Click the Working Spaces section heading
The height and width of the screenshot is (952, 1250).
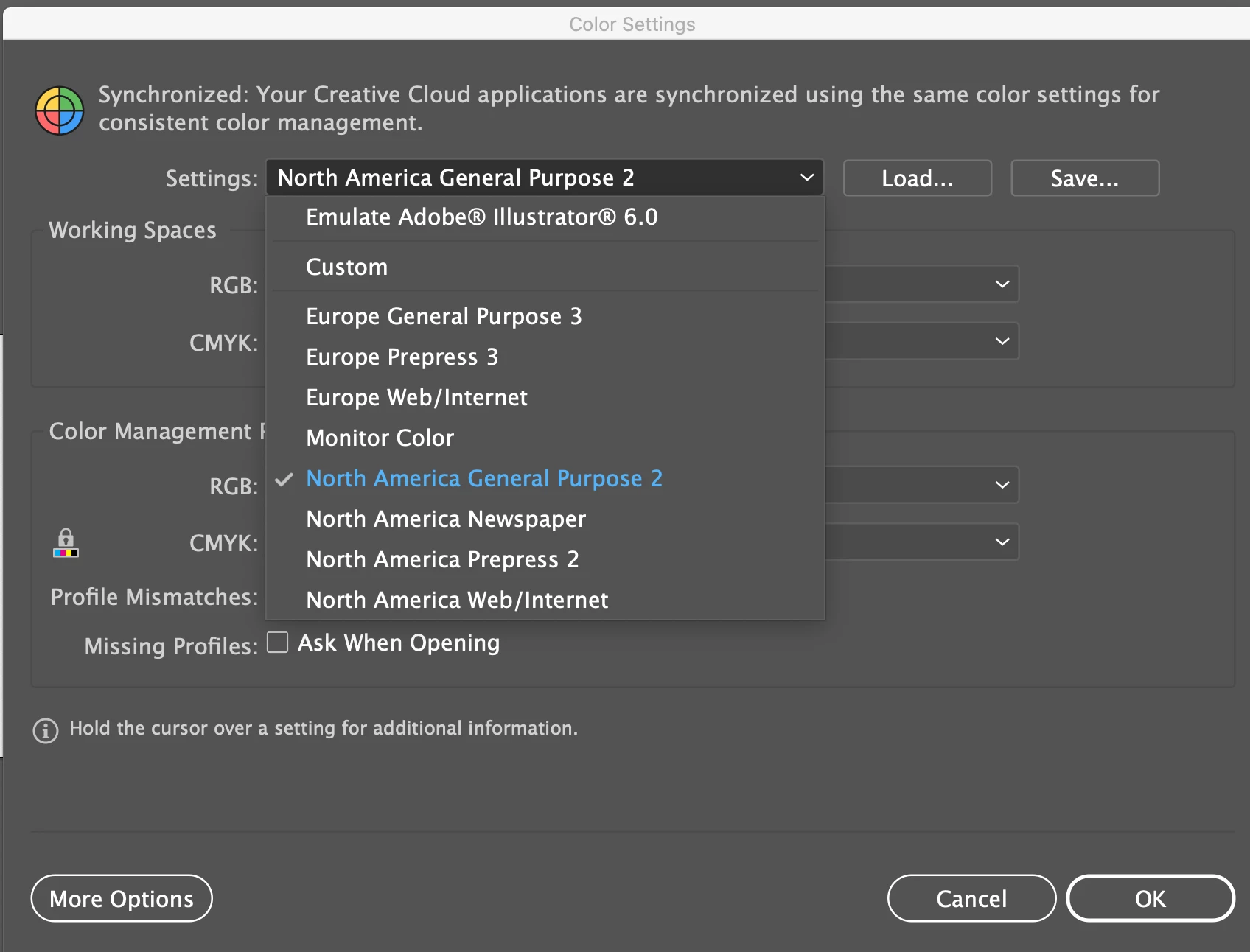click(x=133, y=230)
